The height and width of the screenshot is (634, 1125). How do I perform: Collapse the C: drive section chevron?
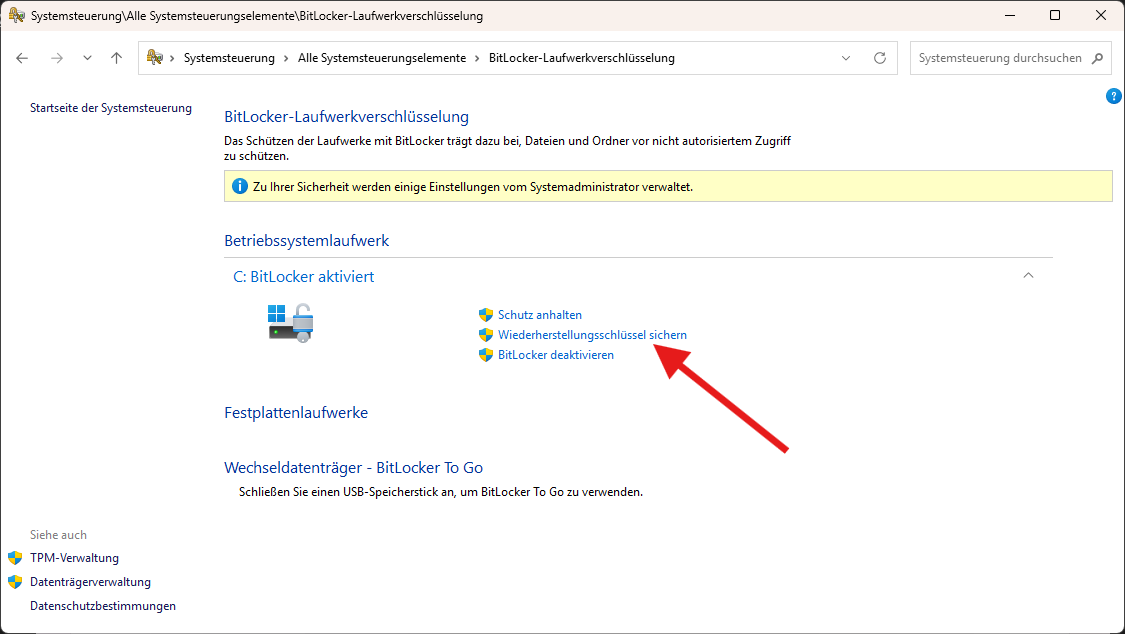click(1028, 275)
